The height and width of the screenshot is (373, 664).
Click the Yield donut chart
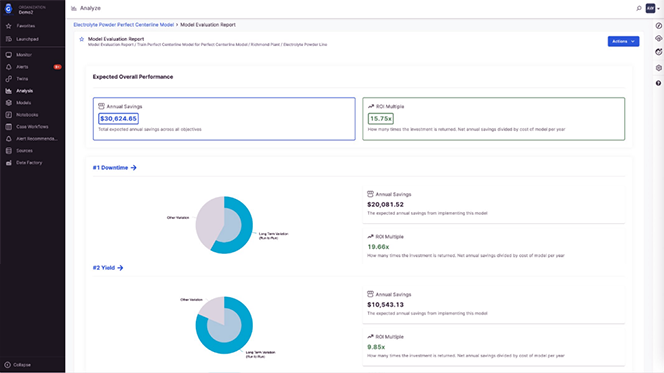click(x=224, y=325)
